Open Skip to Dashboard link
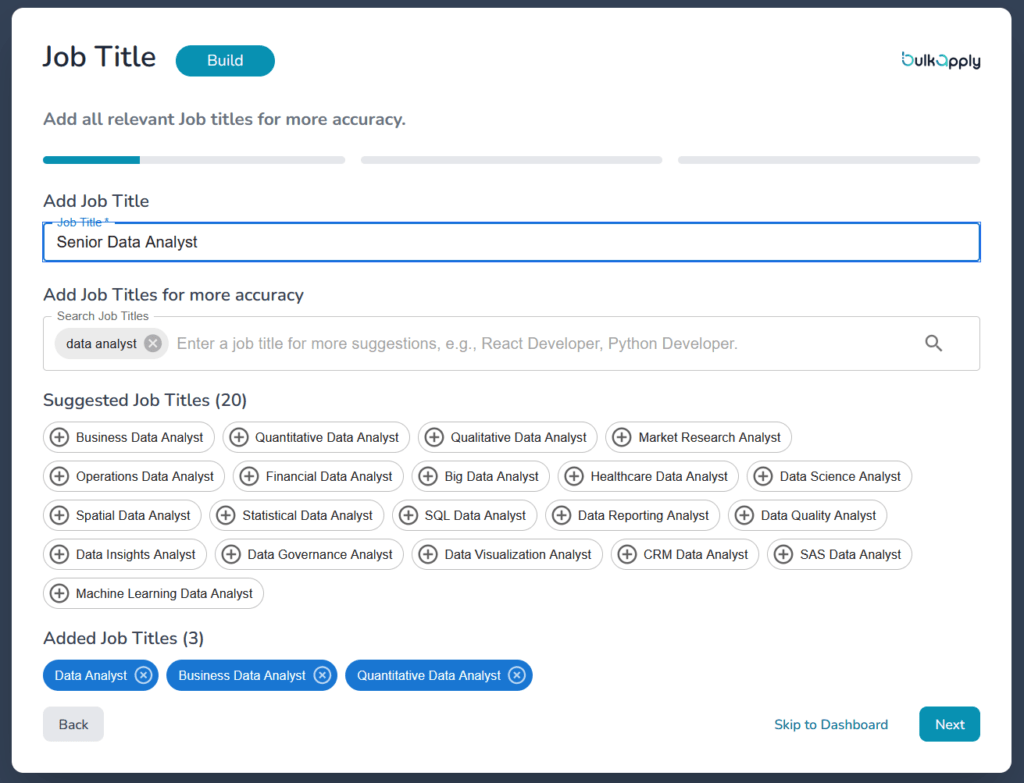Screen dimensions: 1024x783 [830, 724]
